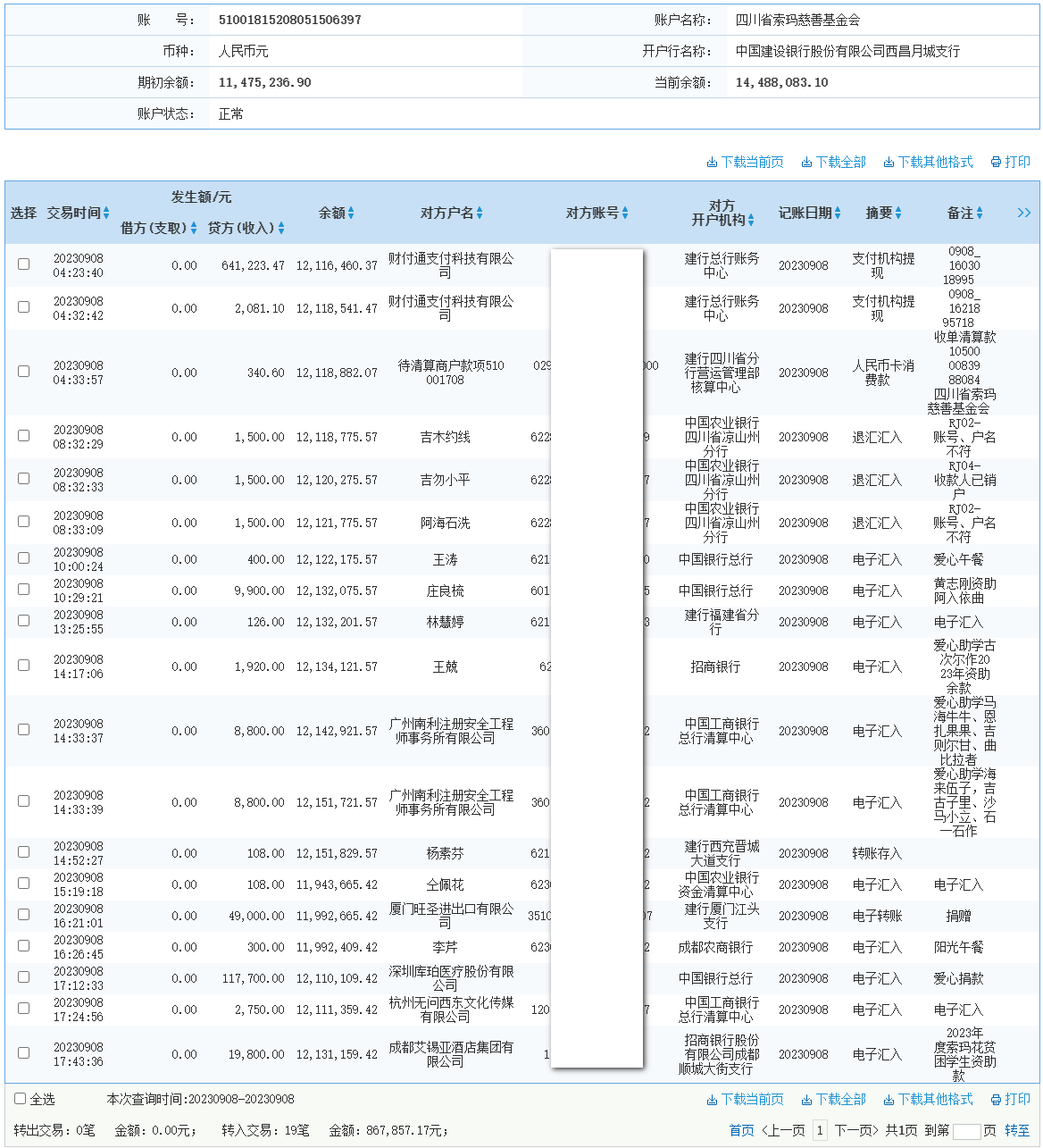This screenshot has width=1043, height=1148.
Task: Tick checkbox for 吉木约线 row
Action: pos(24,436)
